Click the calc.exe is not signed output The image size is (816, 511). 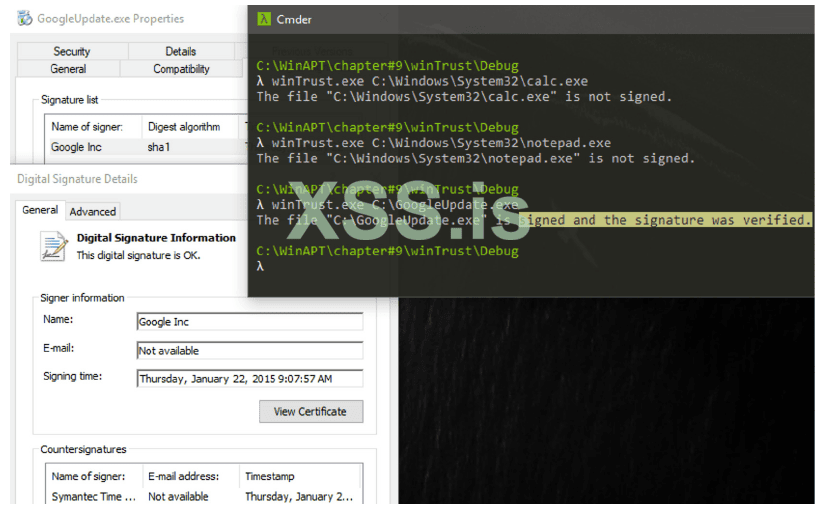tap(464, 97)
